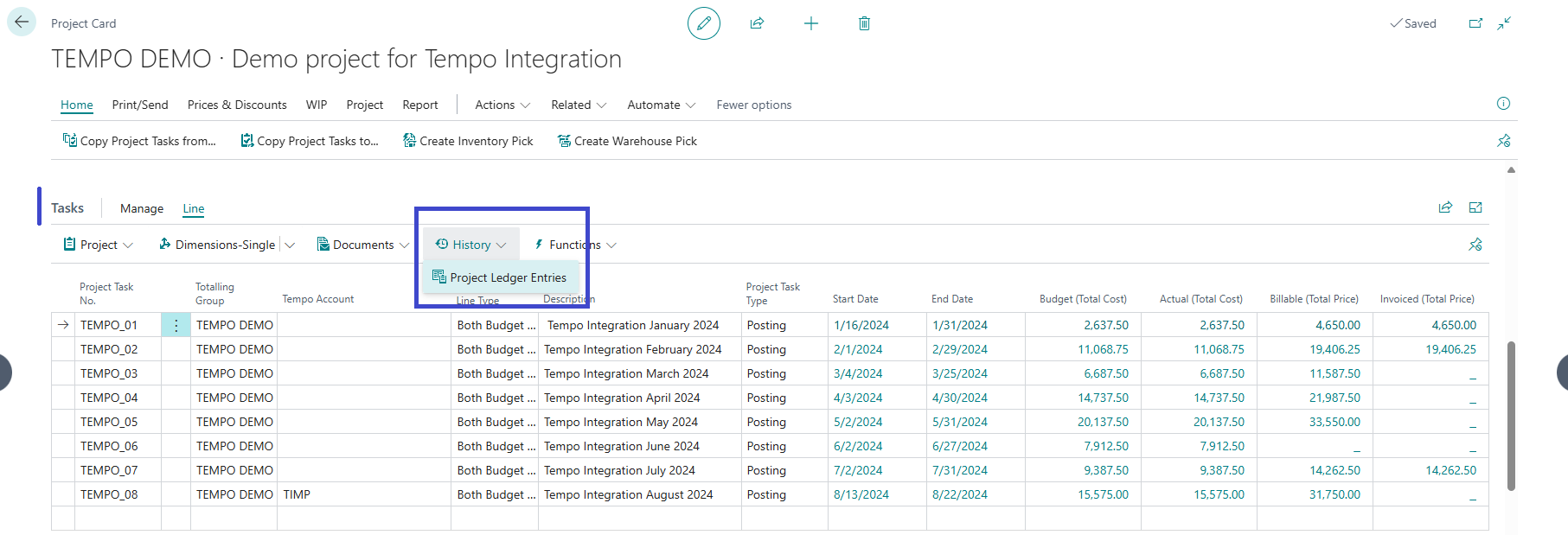This screenshot has height=535, width=1568.
Task: Switch to the Prices & Discounts tab
Action: pyautogui.click(x=237, y=105)
